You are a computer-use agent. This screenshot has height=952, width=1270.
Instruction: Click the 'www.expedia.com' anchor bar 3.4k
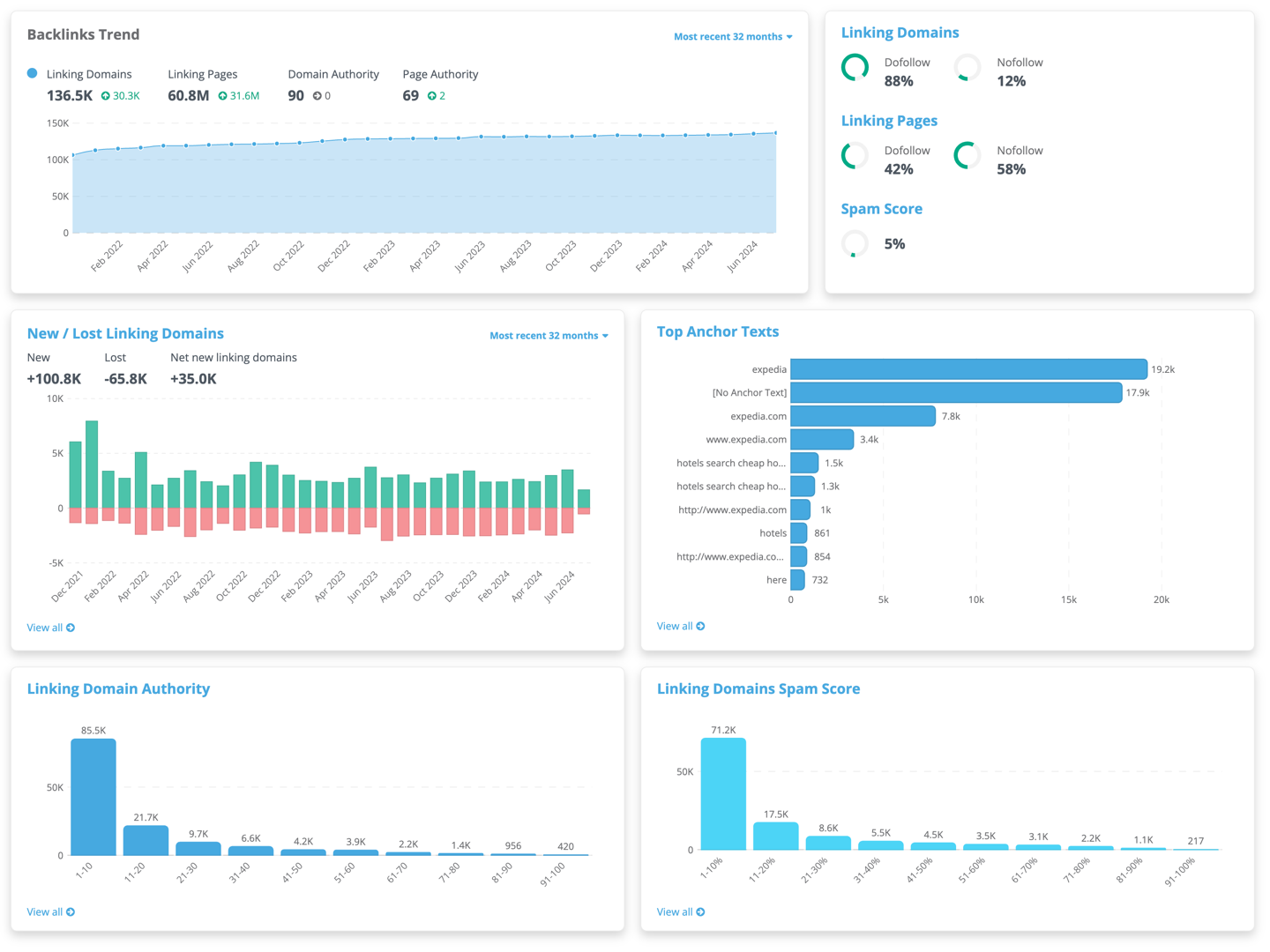point(822,439)
